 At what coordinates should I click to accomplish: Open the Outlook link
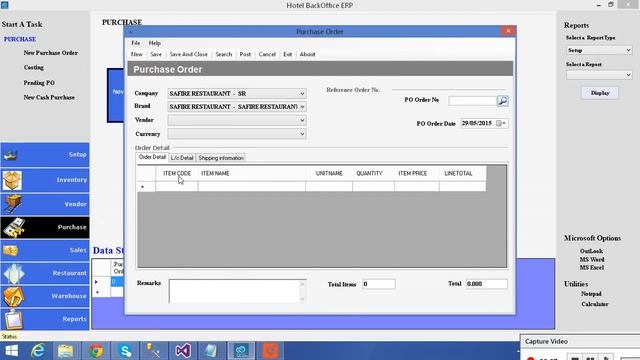pyautogui.click(x=591, y=251)
